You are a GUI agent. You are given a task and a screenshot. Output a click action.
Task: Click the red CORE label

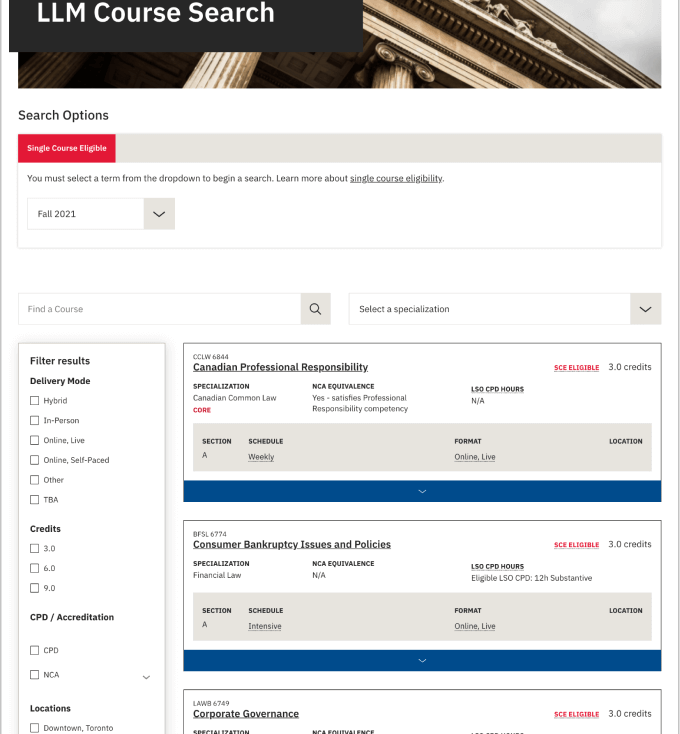(x=202, y=410)
